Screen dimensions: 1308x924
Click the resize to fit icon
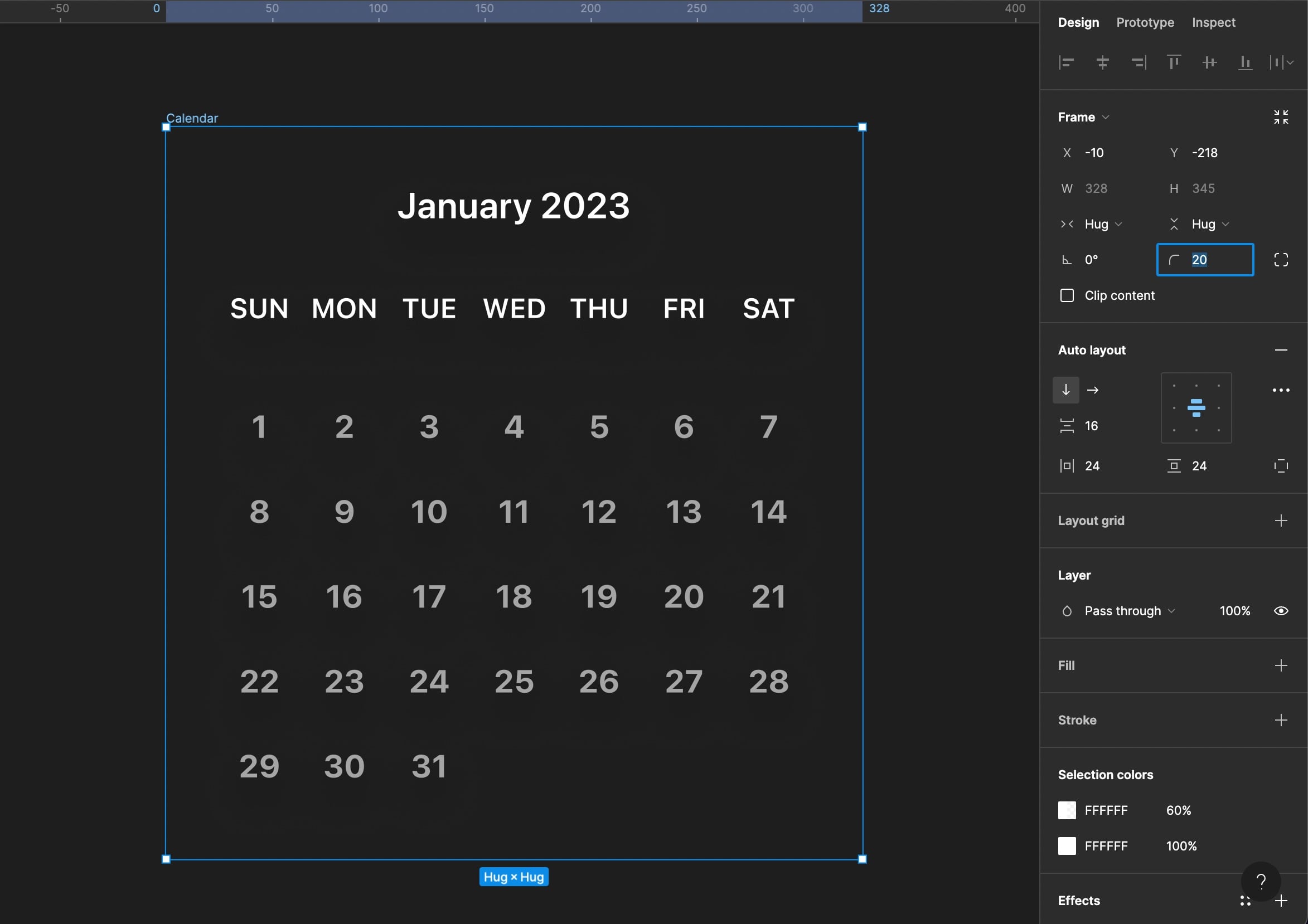coord(1281,117)
